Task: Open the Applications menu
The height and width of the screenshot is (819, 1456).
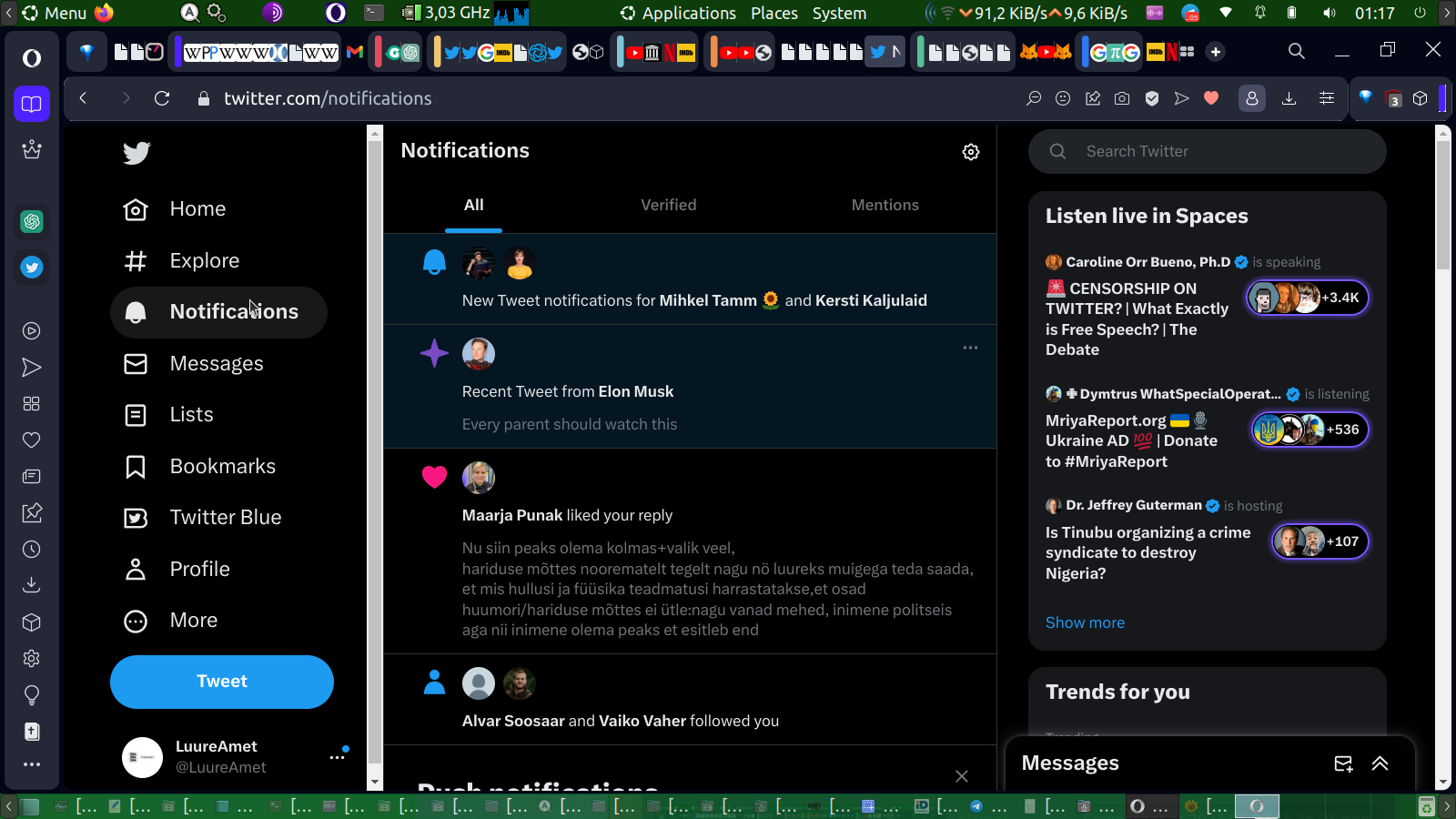Action: 679,13
